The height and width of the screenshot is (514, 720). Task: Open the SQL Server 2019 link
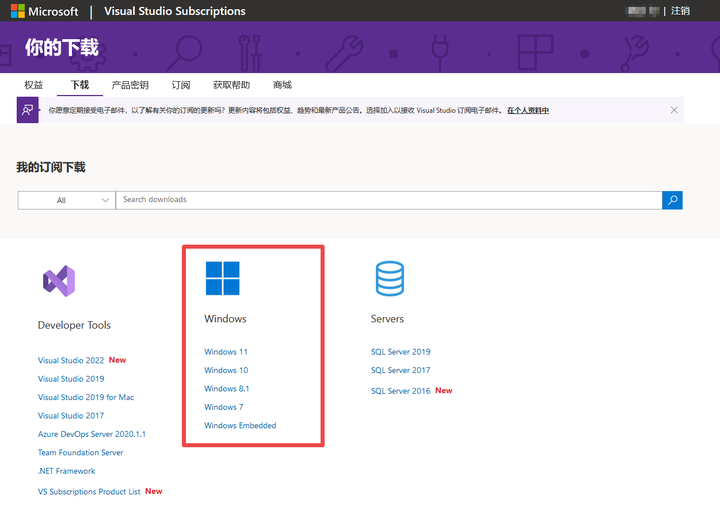coord(401,352)
